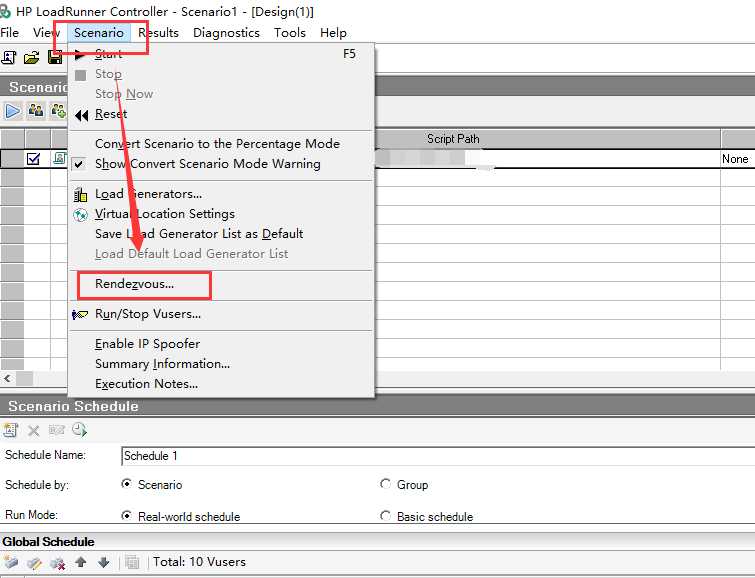Open the File menu
The width and height of the screenshot is (755, 578).
click(x=10, y=33)
